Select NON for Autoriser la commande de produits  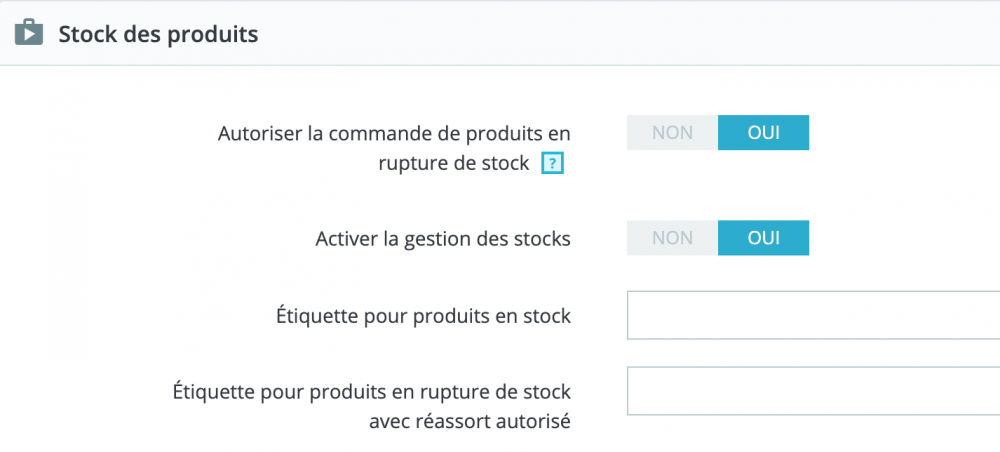[672, 132]
